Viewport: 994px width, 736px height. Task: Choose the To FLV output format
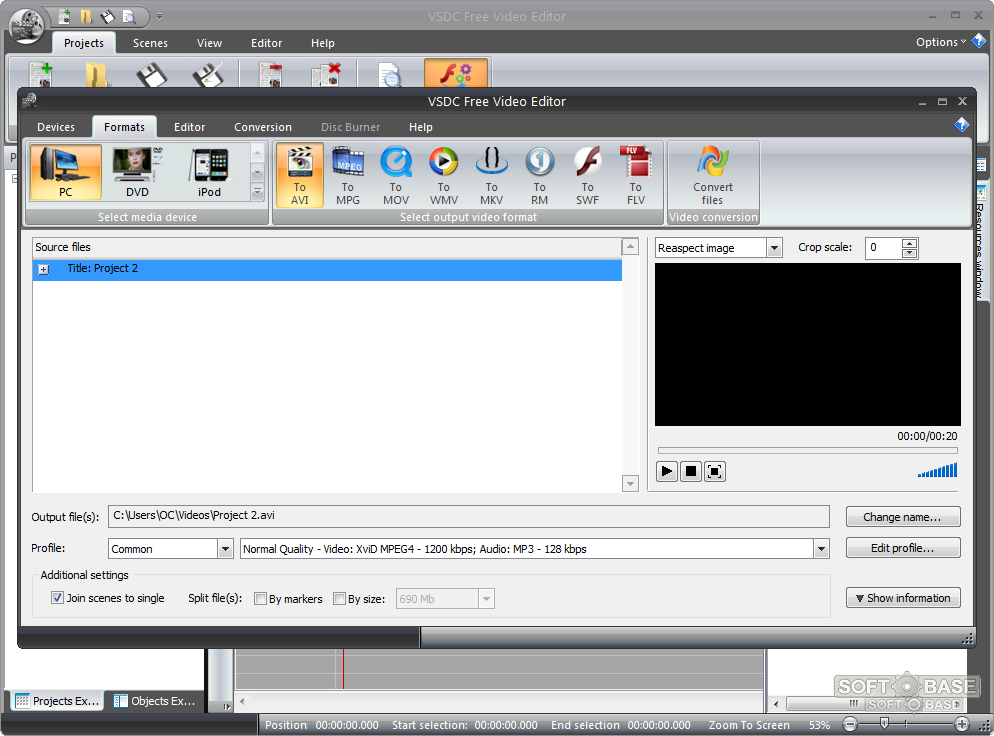tap(636, 175)
